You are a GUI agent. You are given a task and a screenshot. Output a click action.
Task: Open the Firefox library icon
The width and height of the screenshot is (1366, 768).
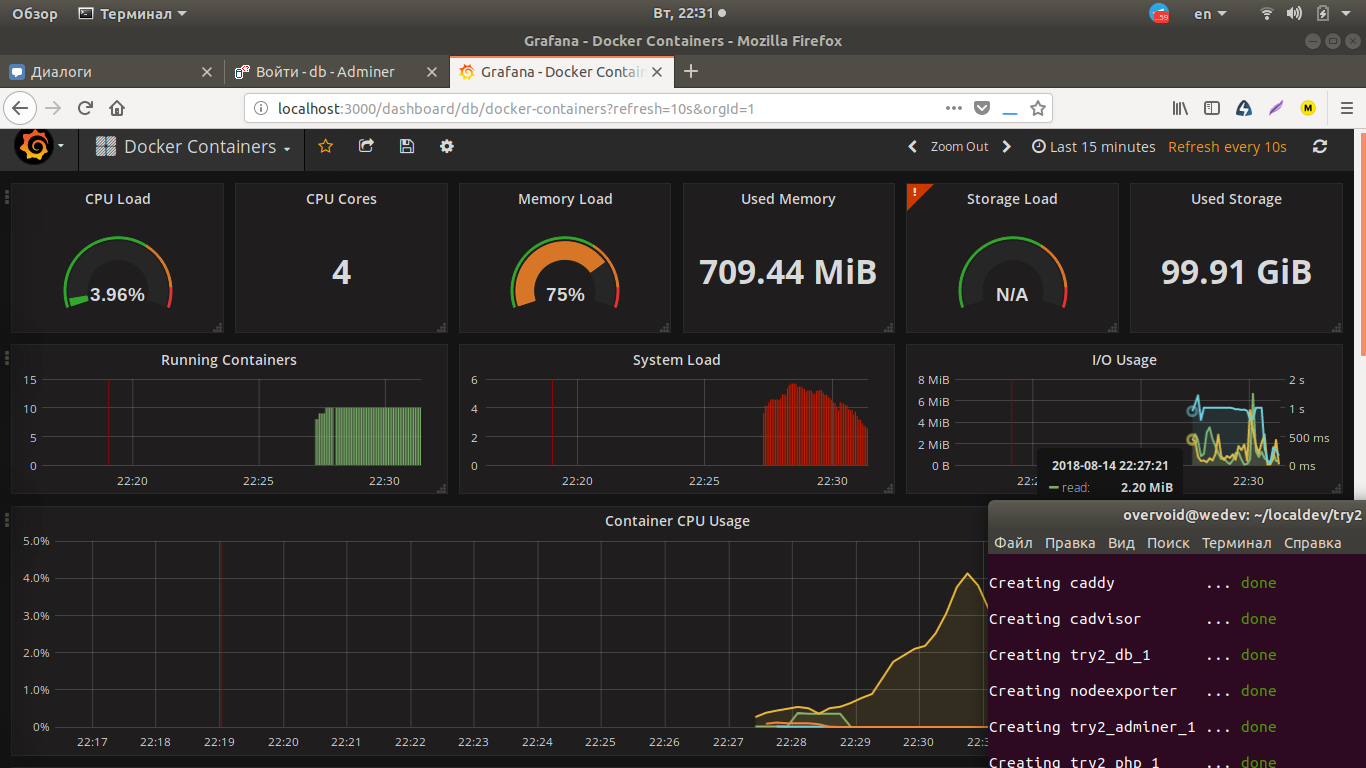[1181, 108]
